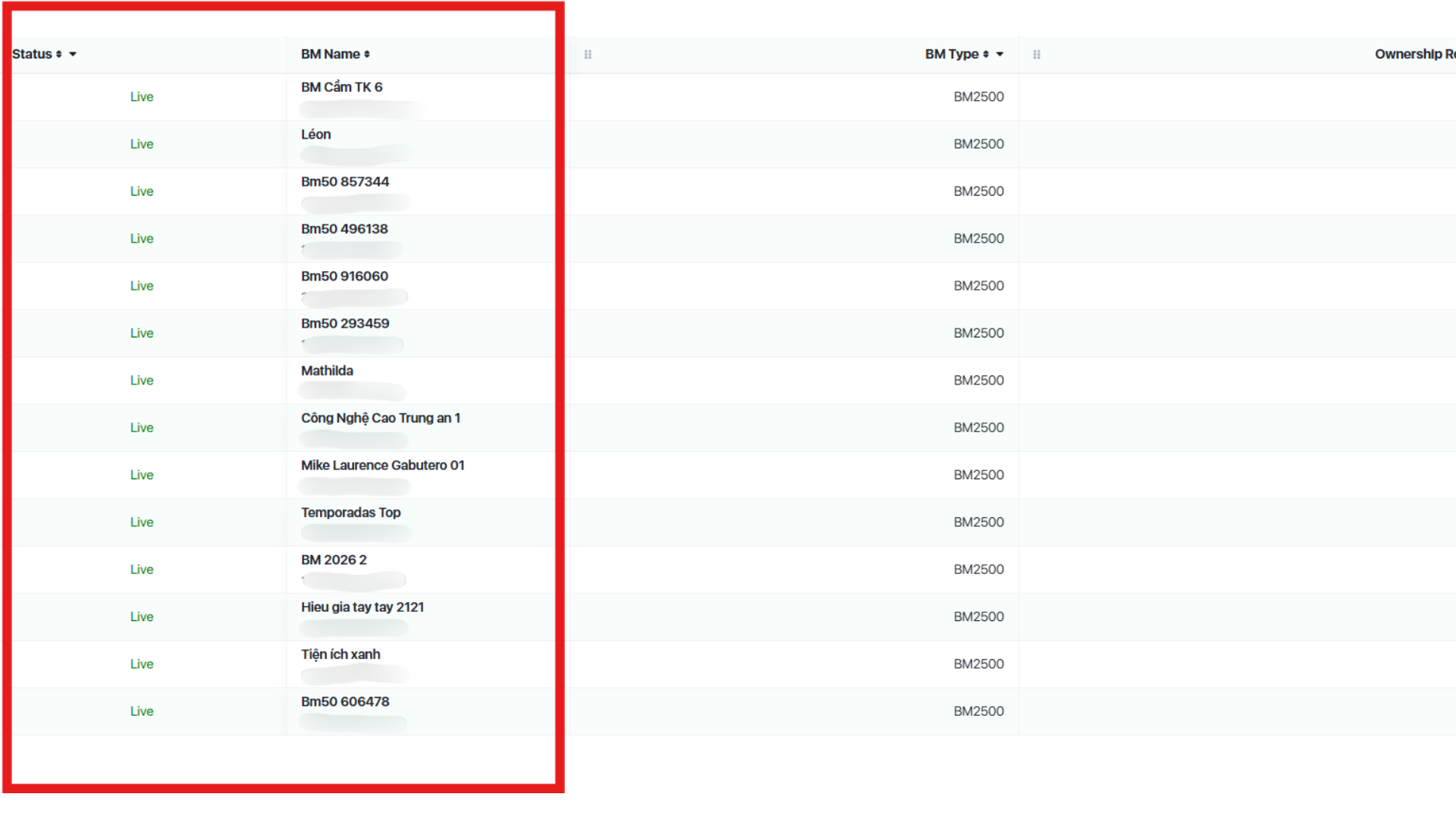1456x819 pixels.
Task: Click Live status of Bm50 606478 row
Action: click(142, 711)
